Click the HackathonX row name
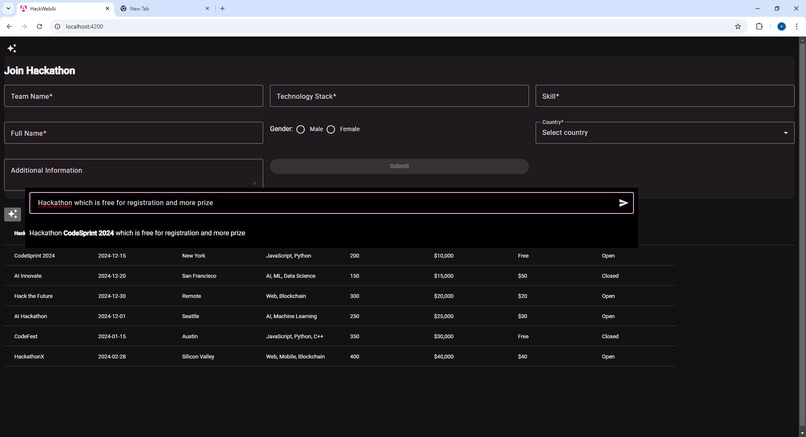Screen dimensions: 806x437 29,356
